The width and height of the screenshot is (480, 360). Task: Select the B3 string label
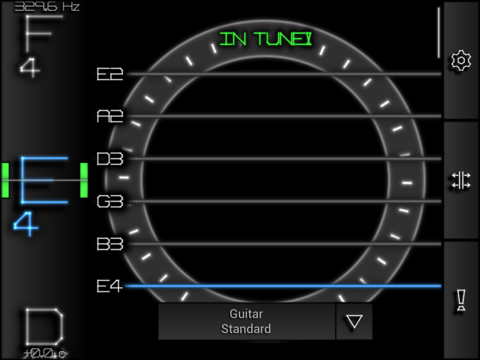[x=110, y=244]
